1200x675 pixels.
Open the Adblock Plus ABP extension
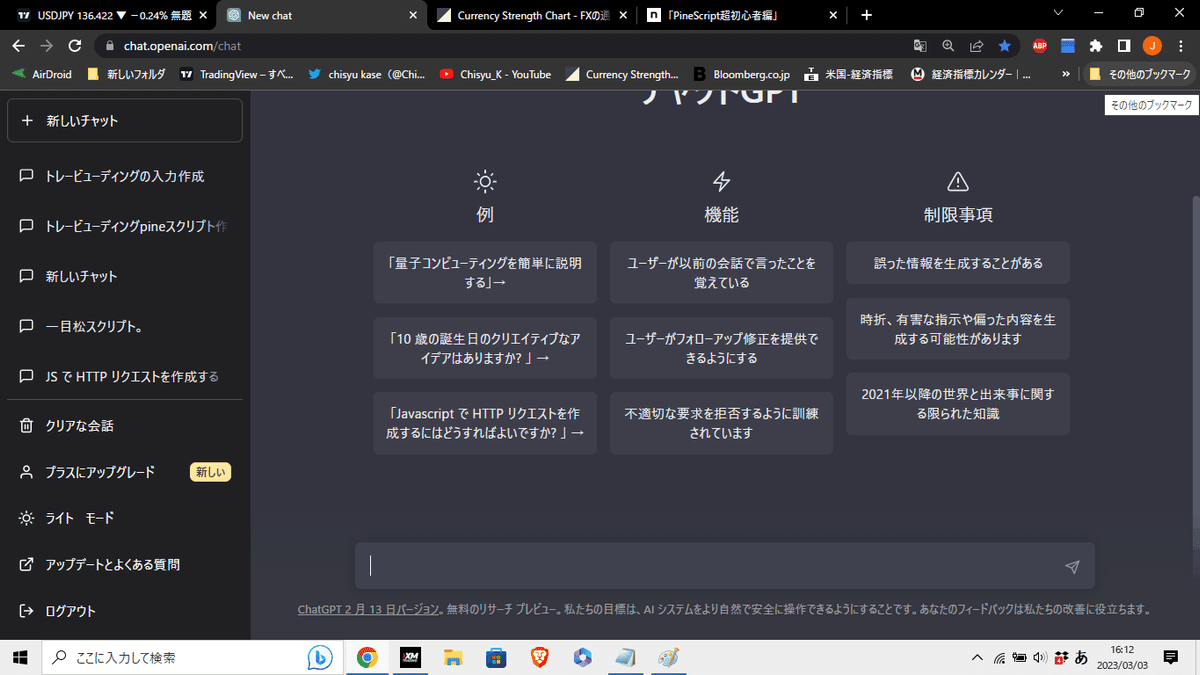click(1040, 46)
